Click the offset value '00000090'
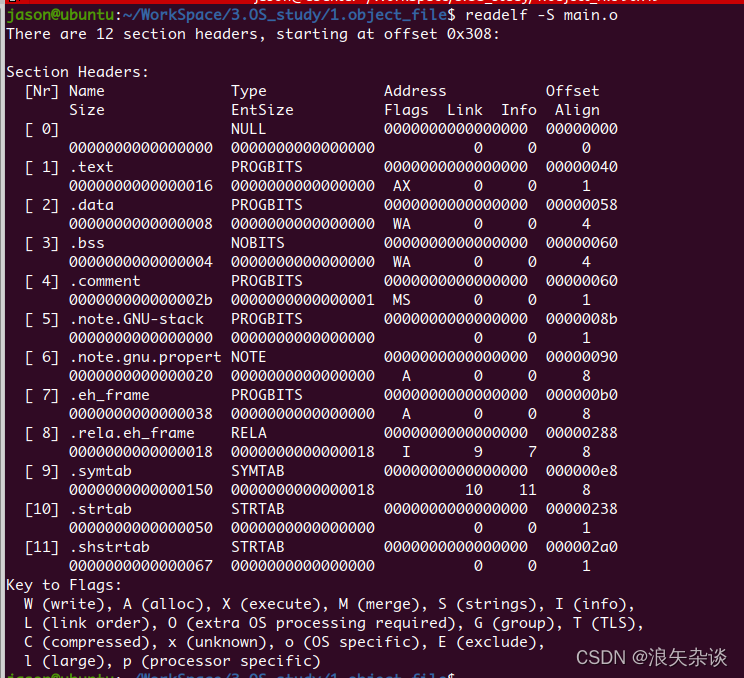Screen dimensions: 744x678 (x=582, y=357)
